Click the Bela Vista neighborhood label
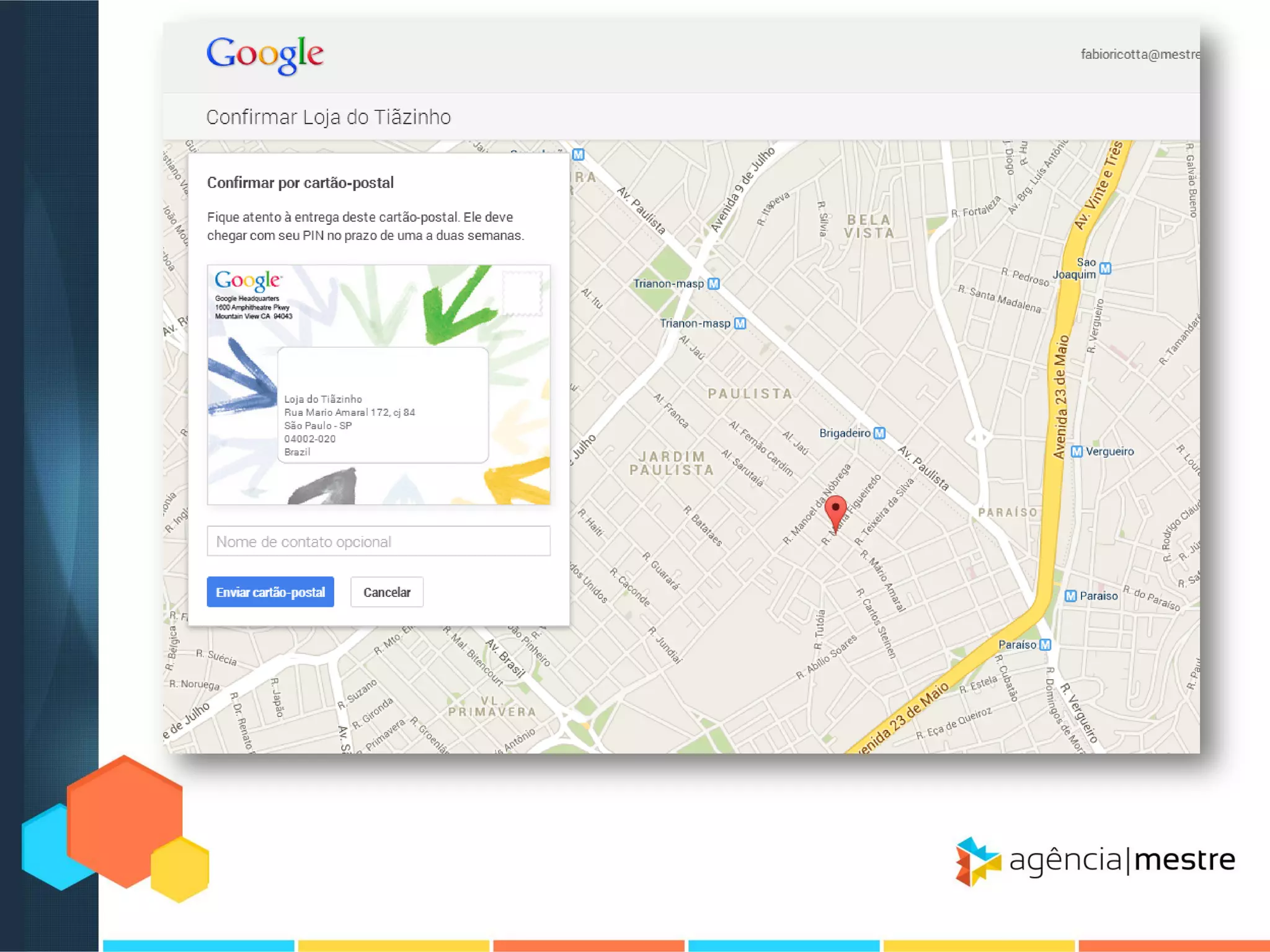The image size is (1270, 952). tap(869, 226)
